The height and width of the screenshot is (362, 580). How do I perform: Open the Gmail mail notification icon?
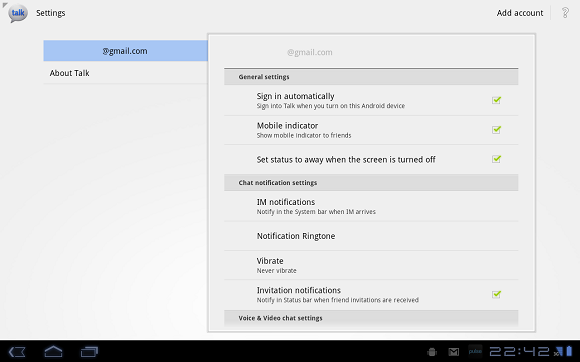(453, 352)
